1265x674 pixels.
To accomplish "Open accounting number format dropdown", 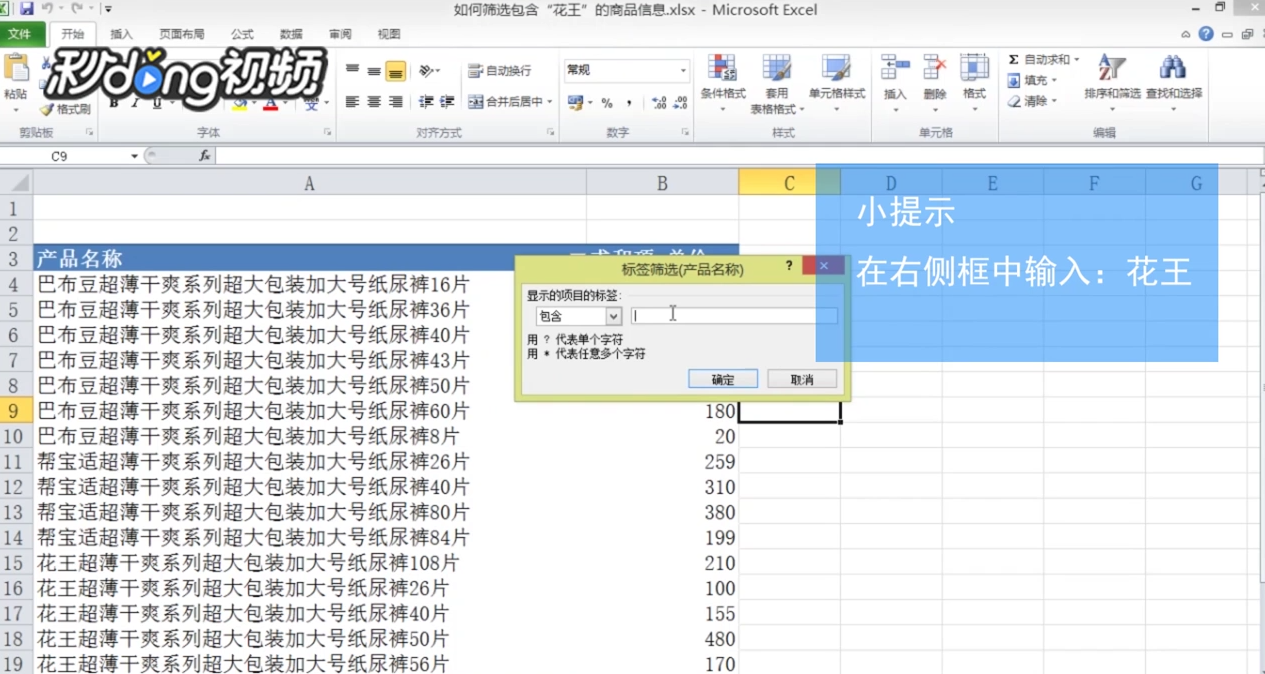I will click(x=580, y=103).
